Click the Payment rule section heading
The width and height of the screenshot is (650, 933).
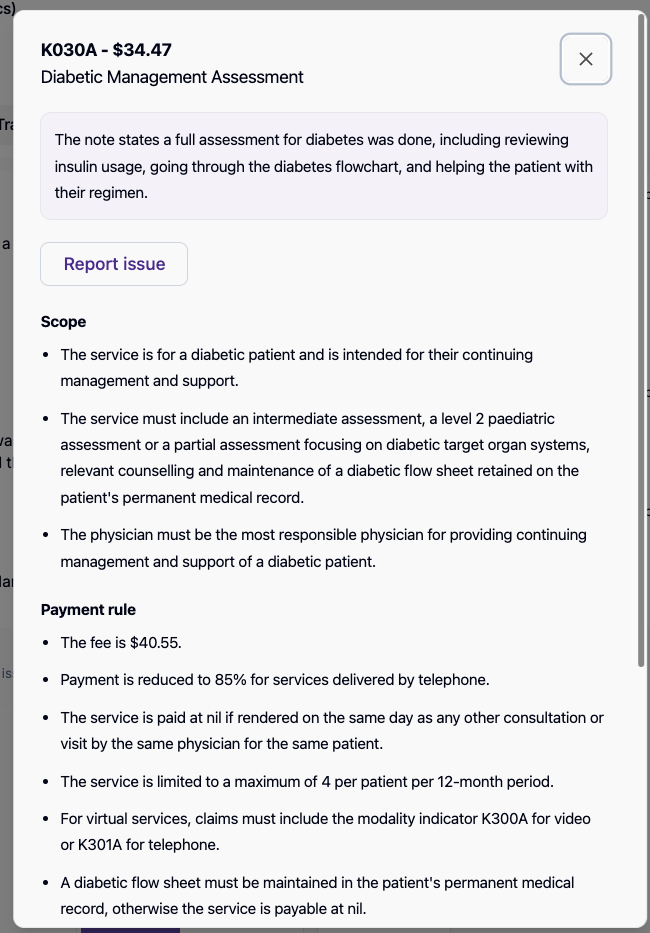click(88, 610)
